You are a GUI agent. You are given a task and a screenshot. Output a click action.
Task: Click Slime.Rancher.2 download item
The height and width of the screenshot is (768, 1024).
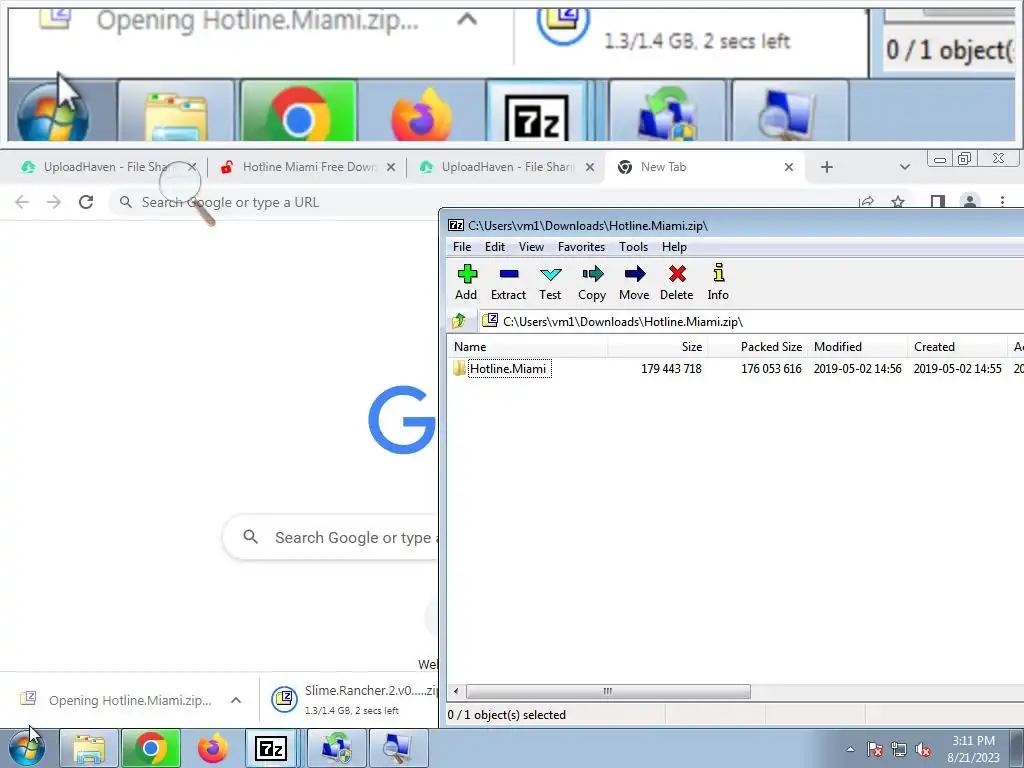(x=353, y=700)
